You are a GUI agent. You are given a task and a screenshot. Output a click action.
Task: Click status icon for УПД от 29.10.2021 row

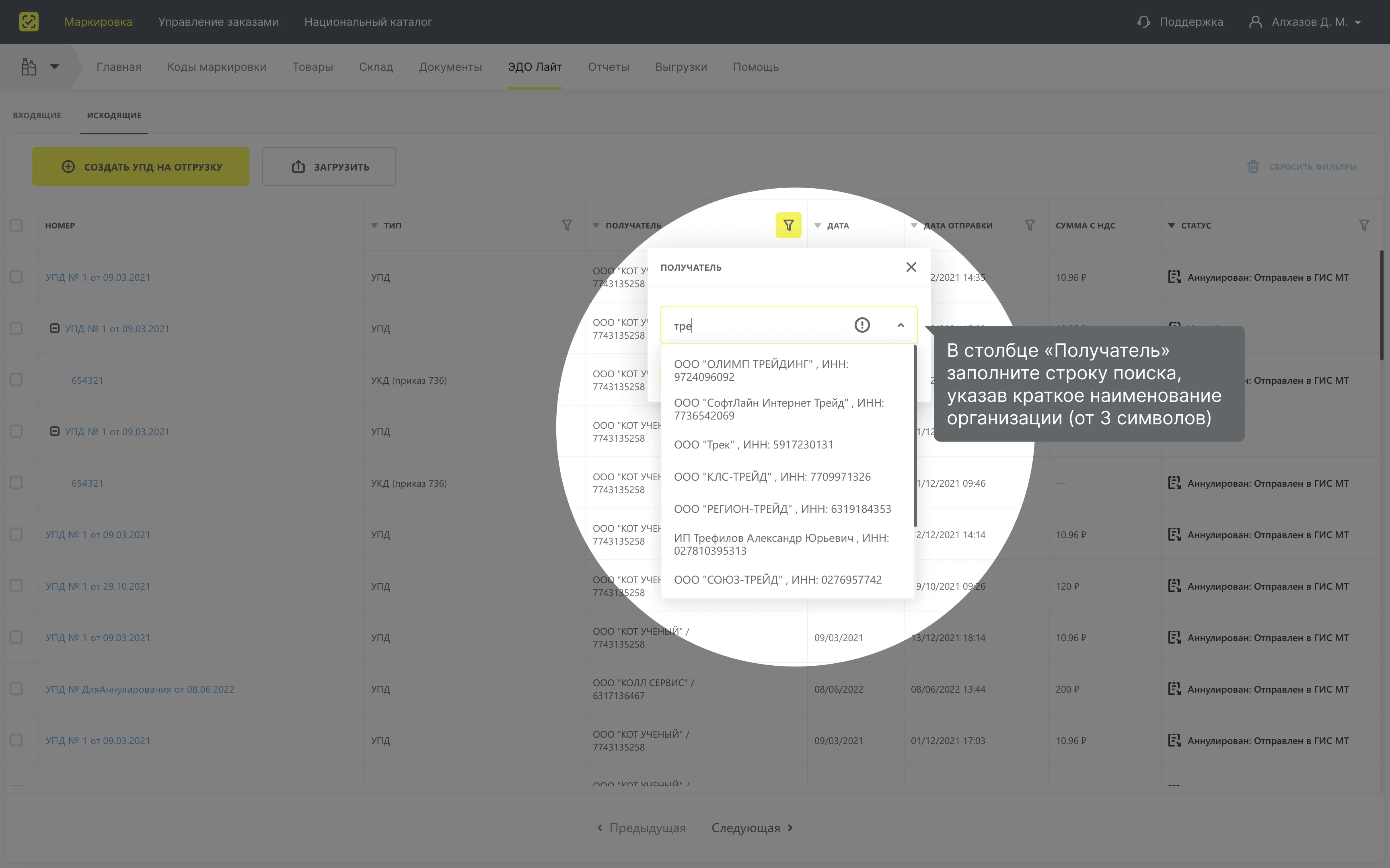pyautogui.click(x=1174, y=586)
